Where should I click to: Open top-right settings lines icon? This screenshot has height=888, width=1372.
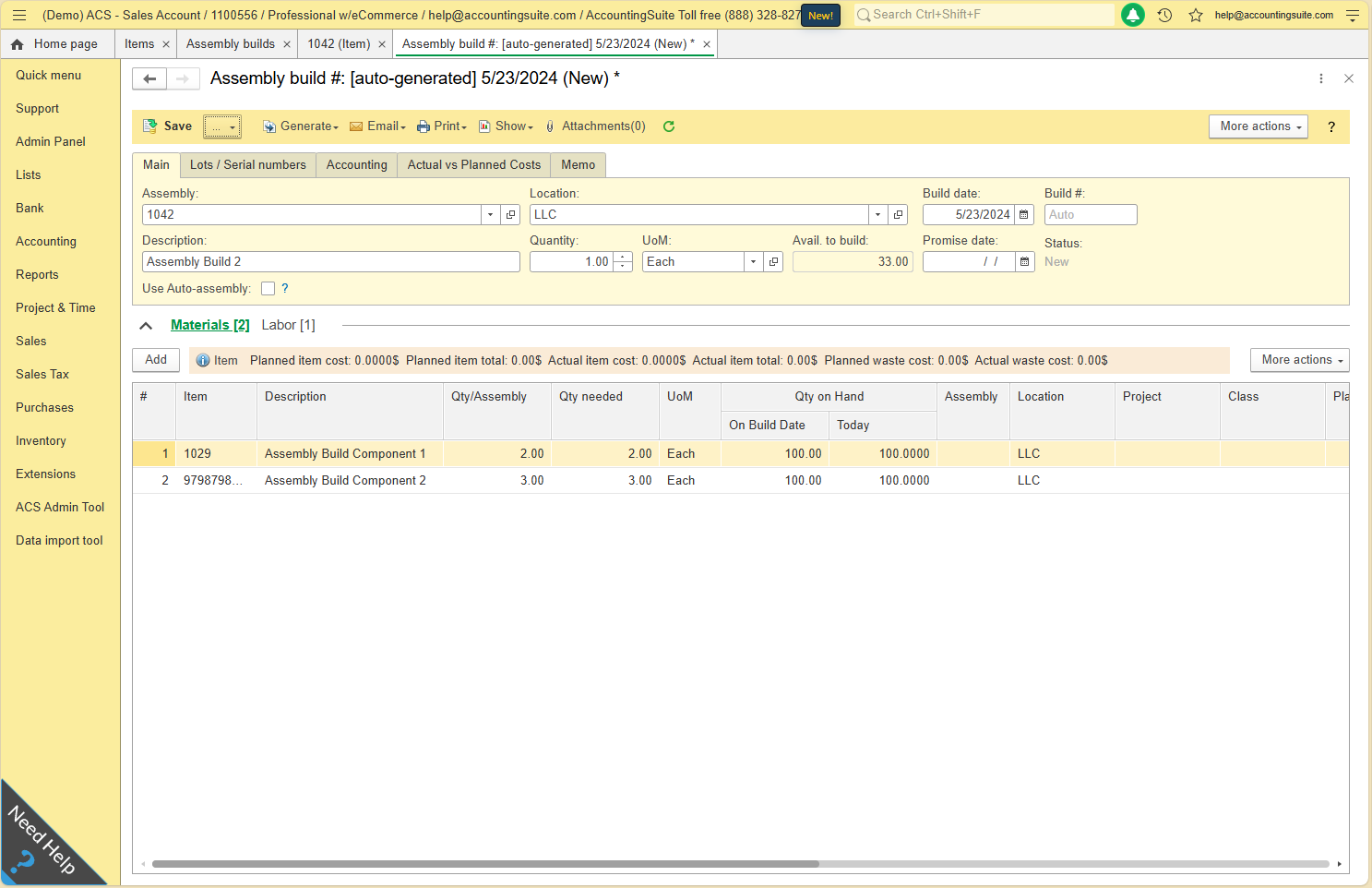(x=1353, y=15)
